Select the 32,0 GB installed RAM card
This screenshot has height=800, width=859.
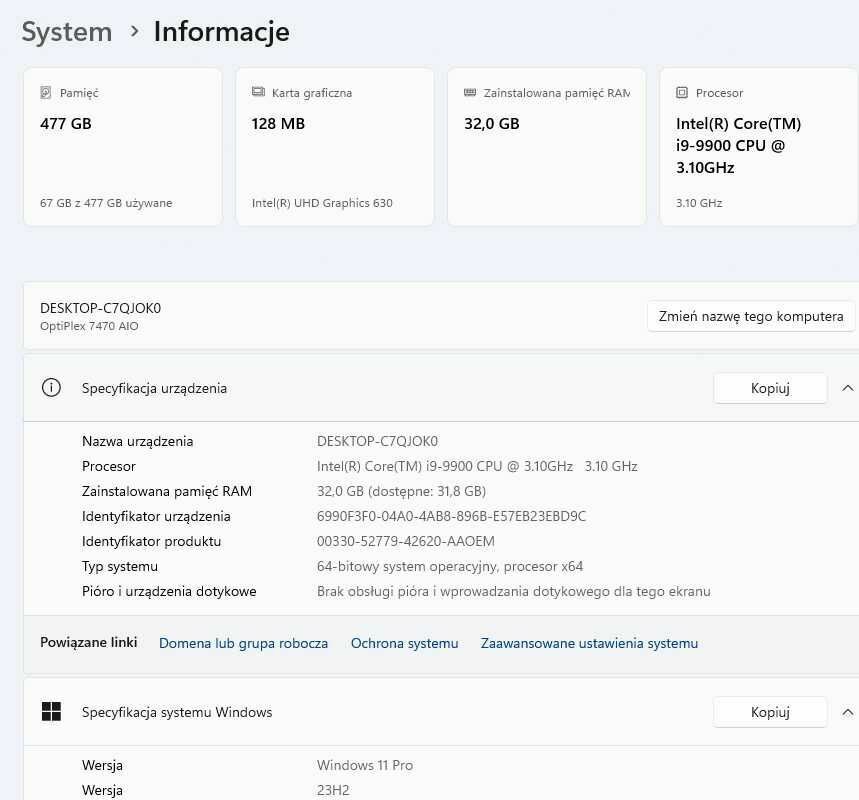click(547, 148)
